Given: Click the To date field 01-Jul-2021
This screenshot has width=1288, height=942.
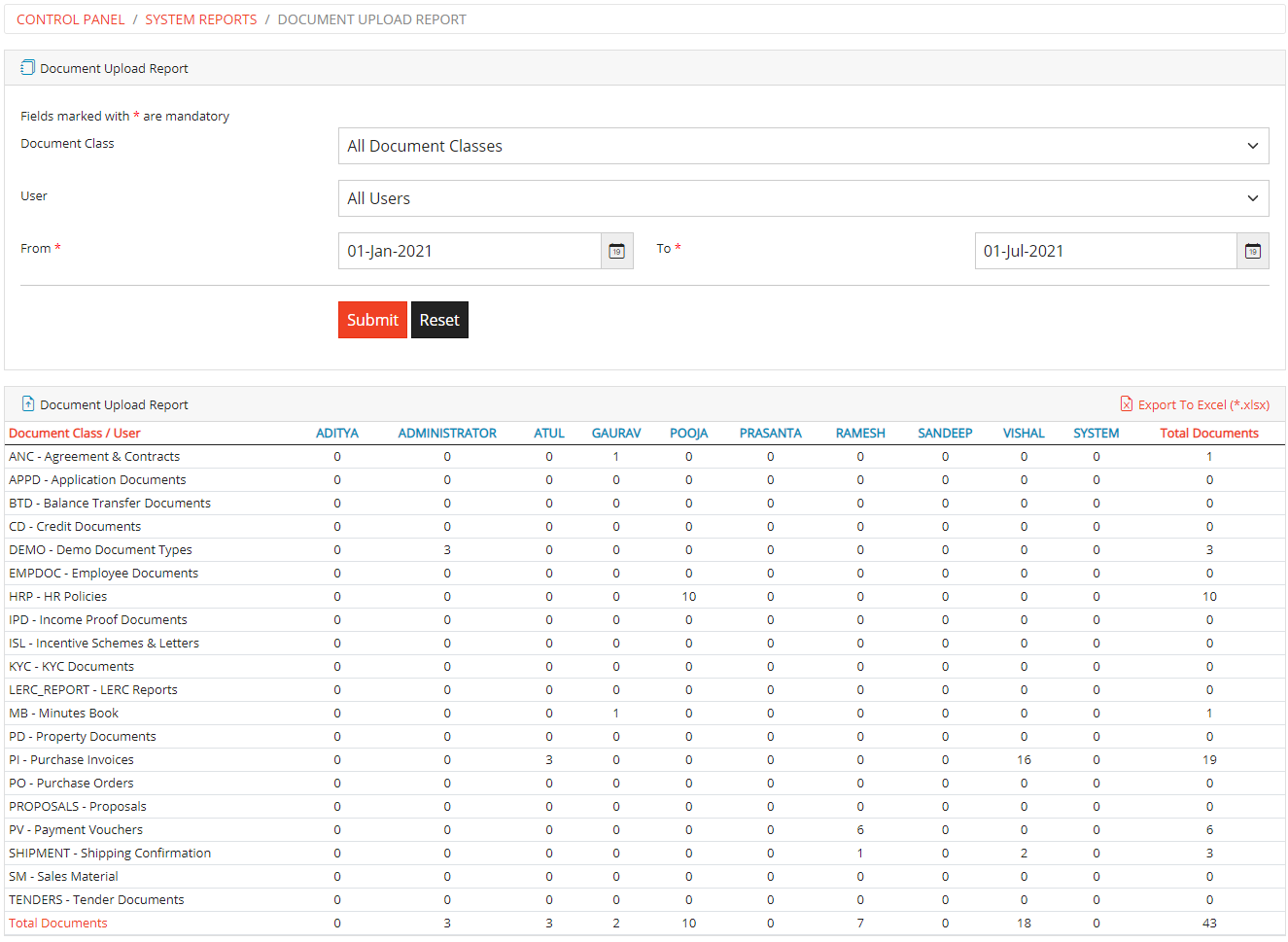Looking at the screenshot, I should coord(1105,251).
